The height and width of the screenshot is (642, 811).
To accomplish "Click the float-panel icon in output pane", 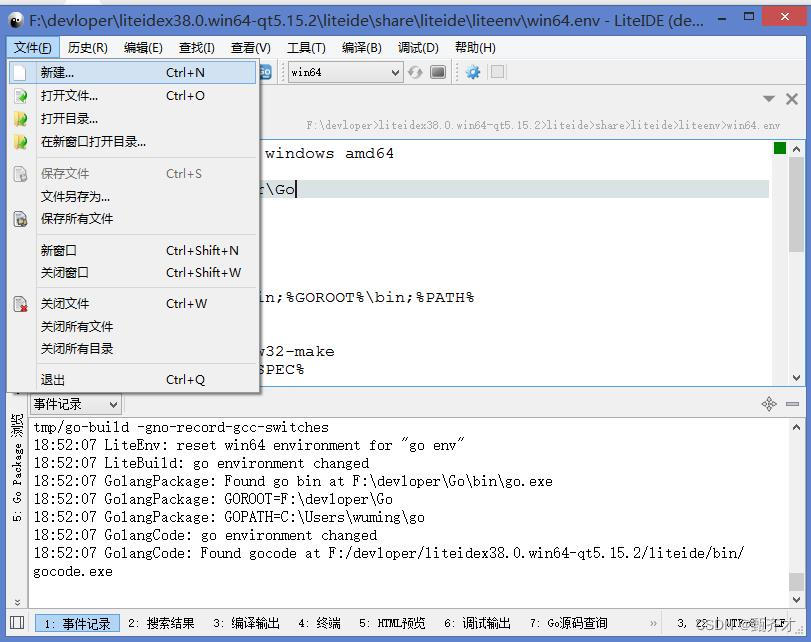I will click(769, 404).
